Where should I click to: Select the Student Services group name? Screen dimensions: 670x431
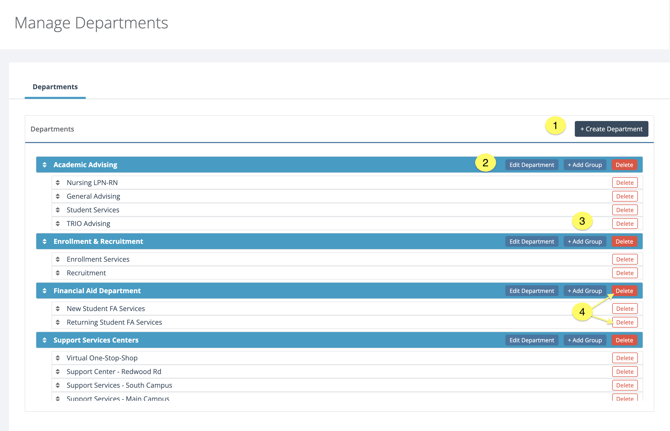tap(93, 210)
